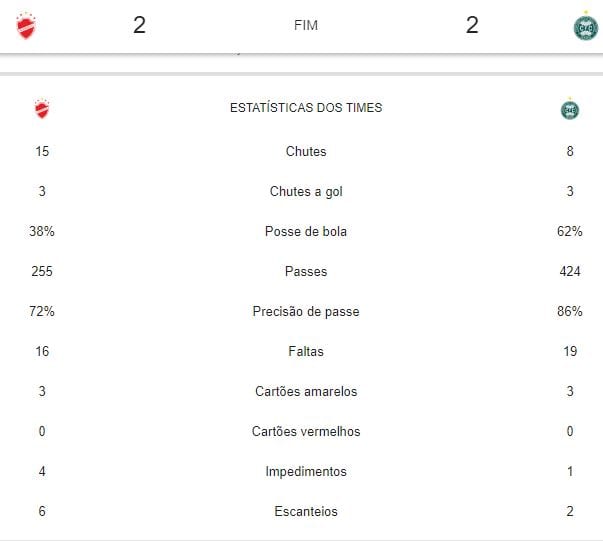
Task: Click the Cartões amarelos label
Action: [x=306, y=392]
